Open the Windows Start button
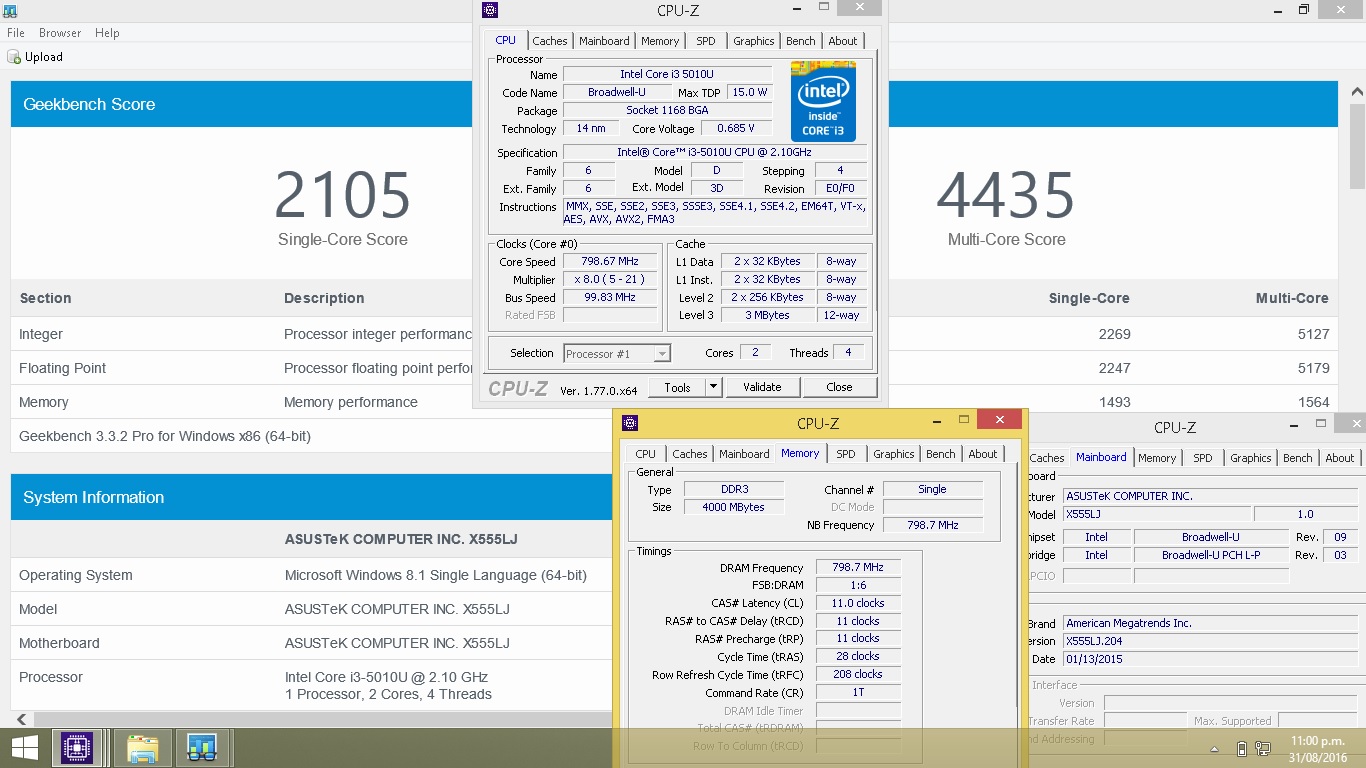The height and width of the screenshot is (768, 1366). click(24, 747)
